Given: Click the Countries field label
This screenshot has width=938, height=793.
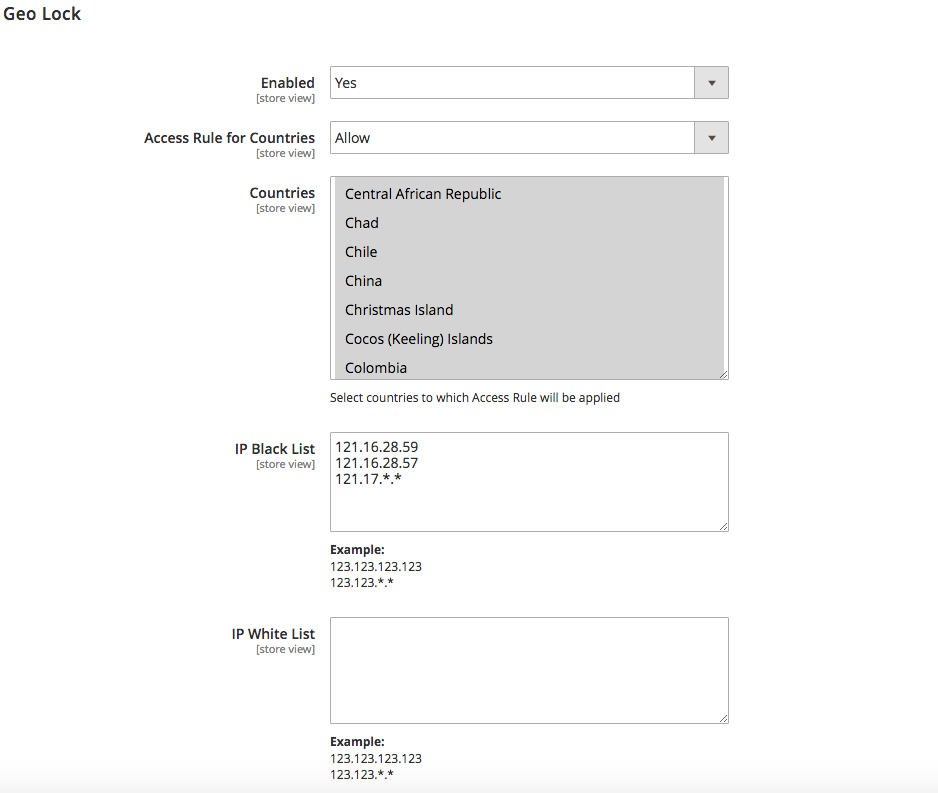Looking at the screenshot, I should [x=282, y=193].
